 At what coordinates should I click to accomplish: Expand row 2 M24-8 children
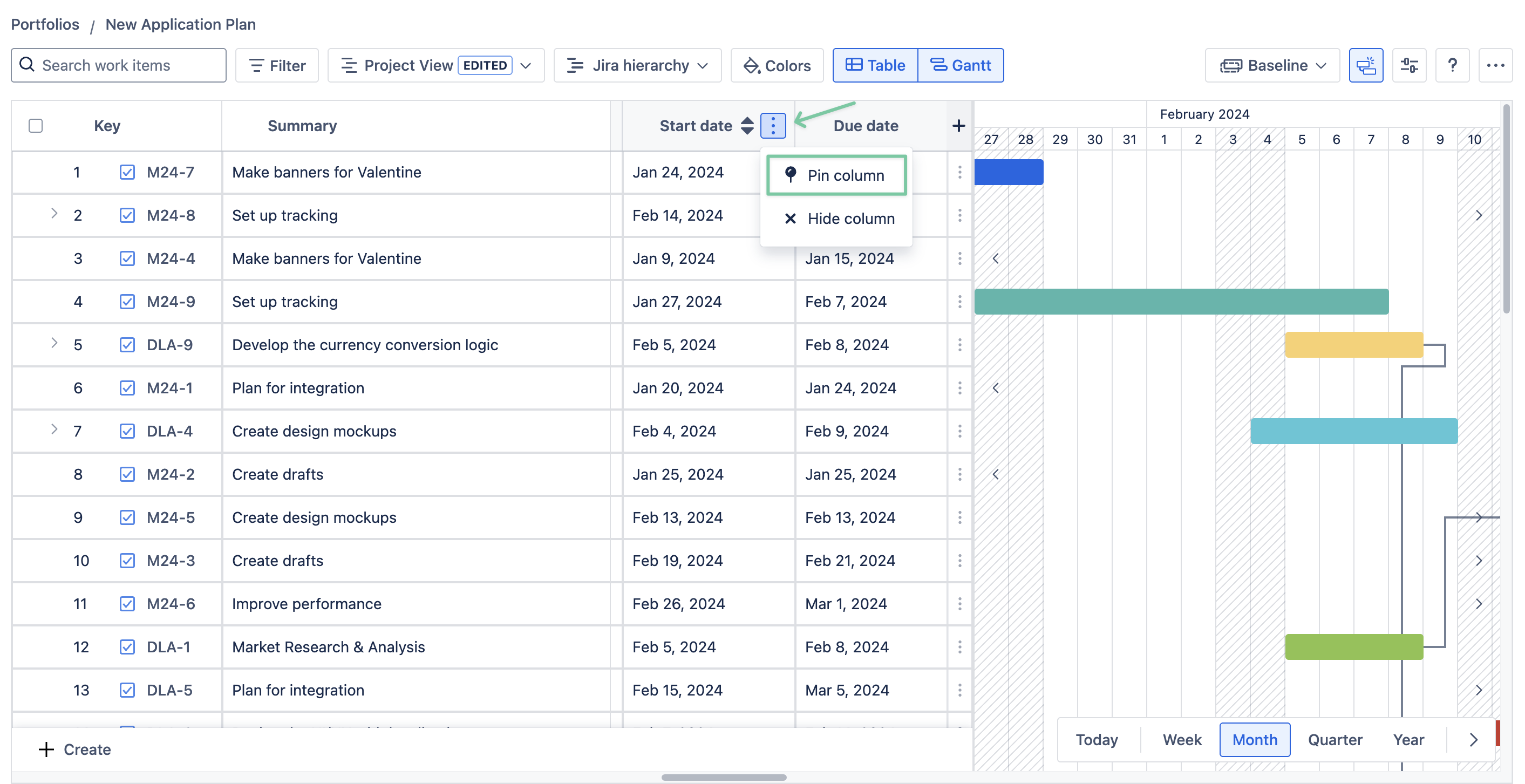tap(54, 214)
